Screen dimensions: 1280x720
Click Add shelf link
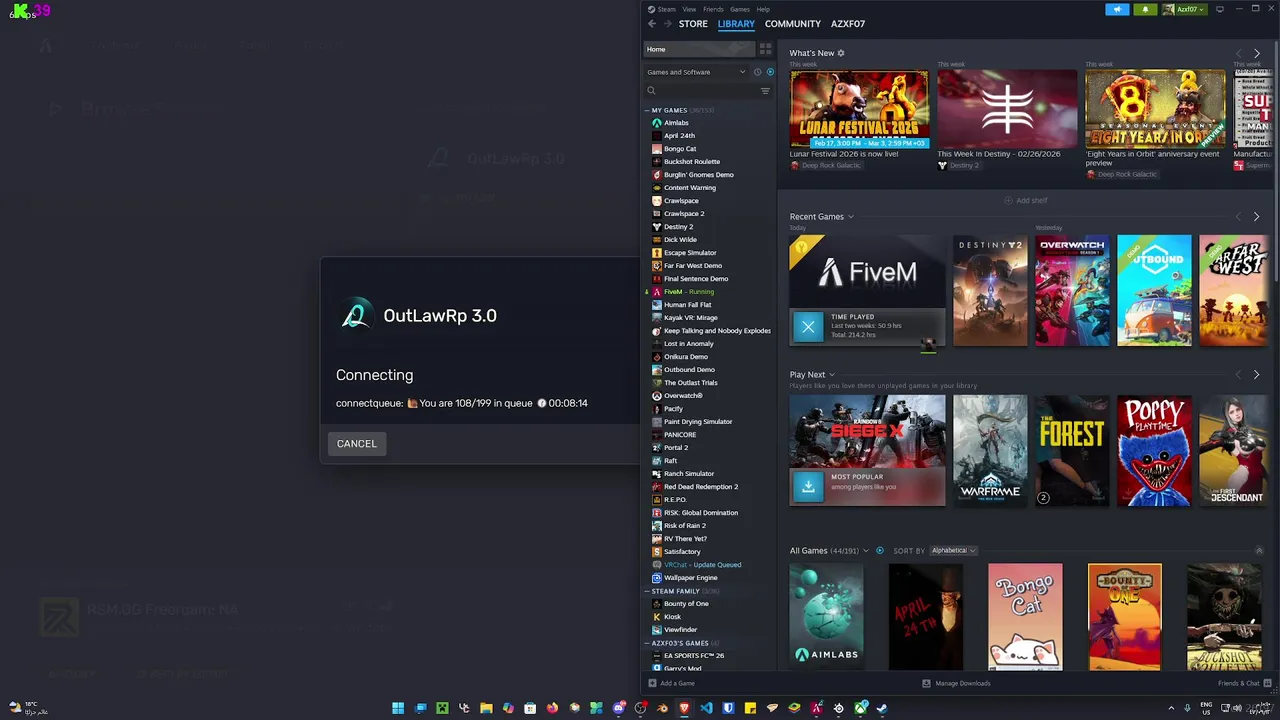1026,200
